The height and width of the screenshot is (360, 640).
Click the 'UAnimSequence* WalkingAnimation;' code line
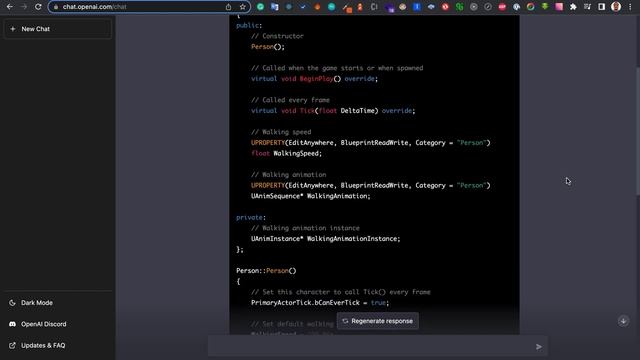(x=311, y=196)
